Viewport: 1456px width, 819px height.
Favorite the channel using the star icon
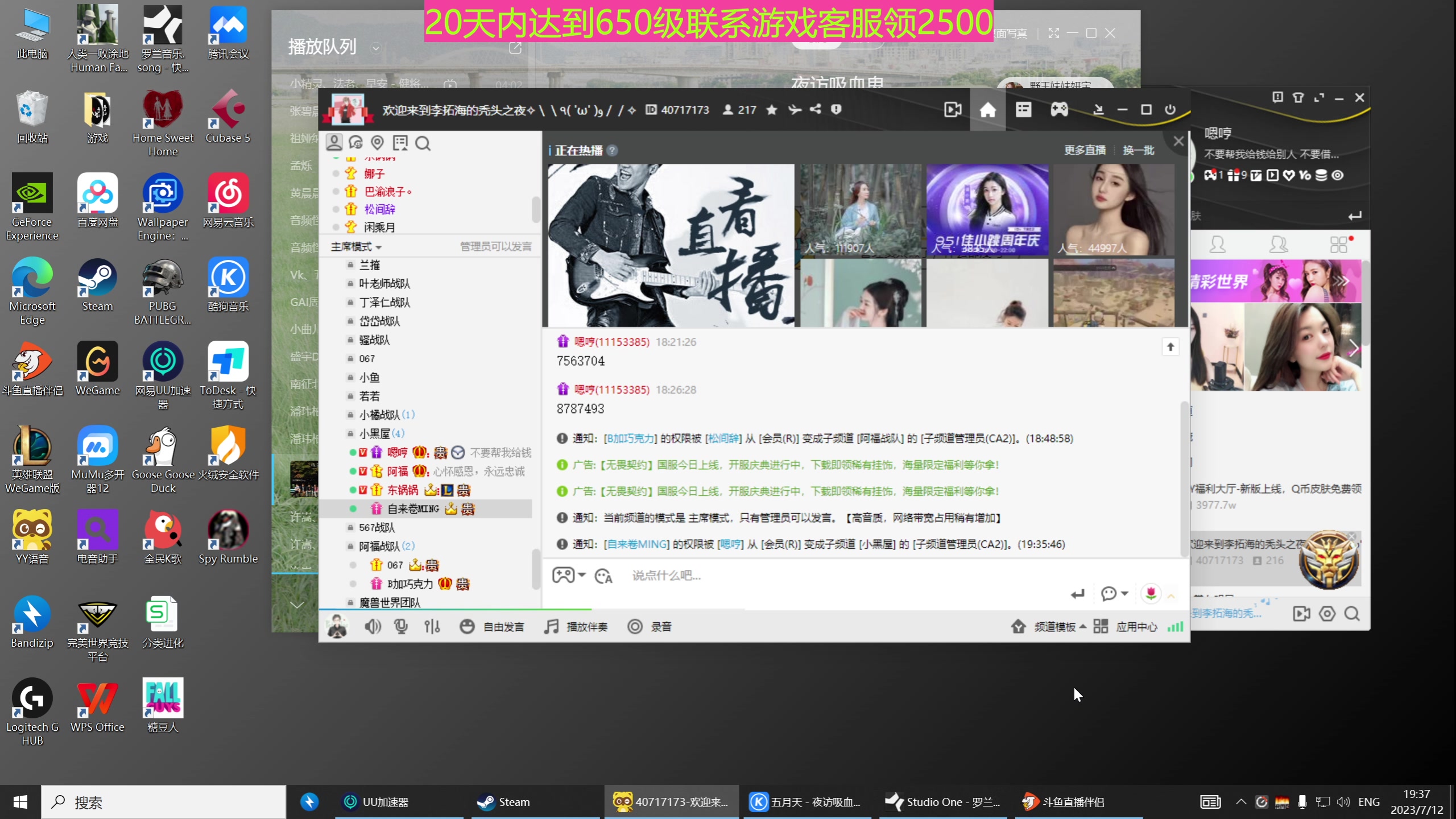[x=771, y=110]
